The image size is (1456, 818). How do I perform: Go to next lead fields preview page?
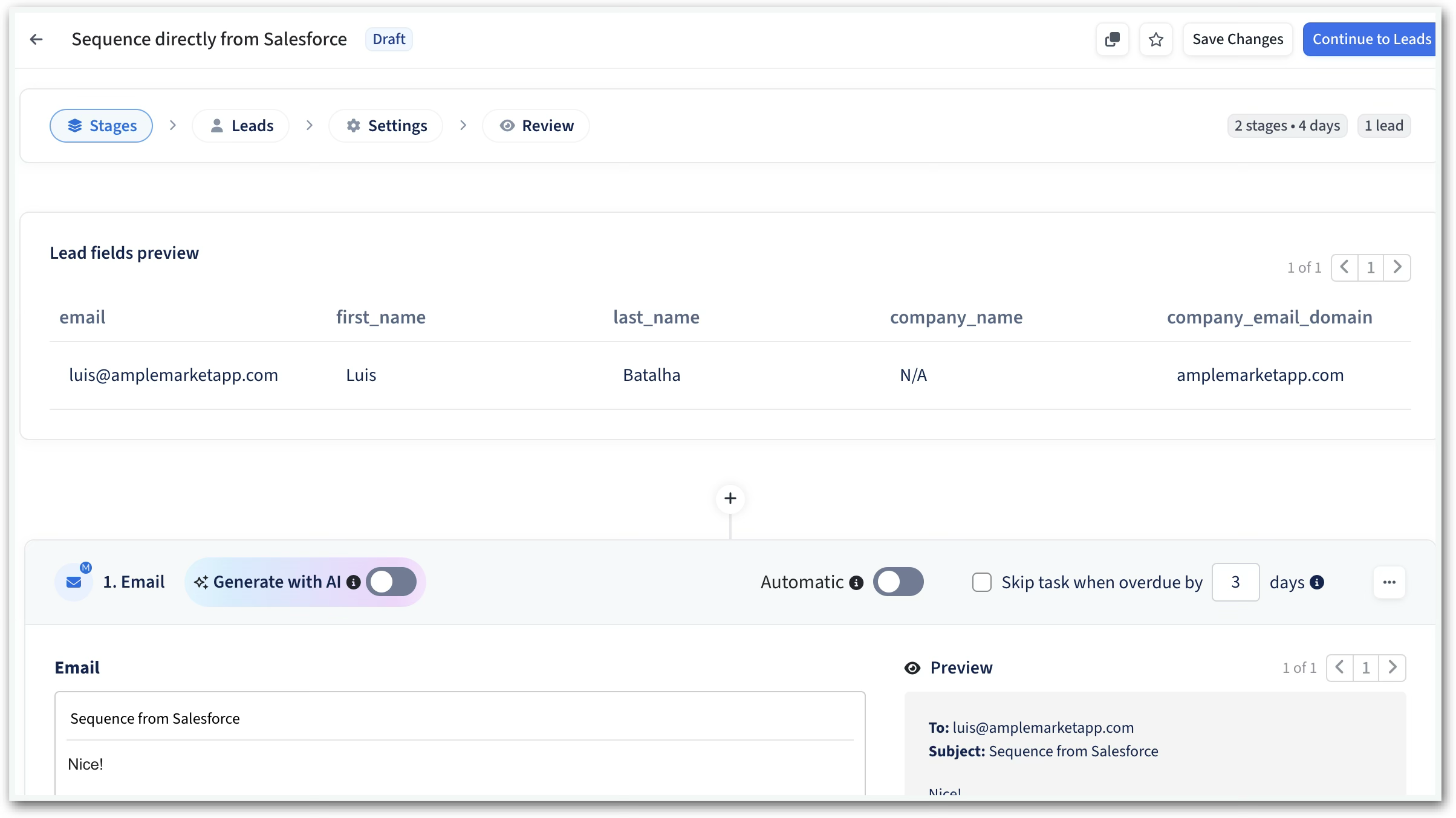click(1397, 267)
